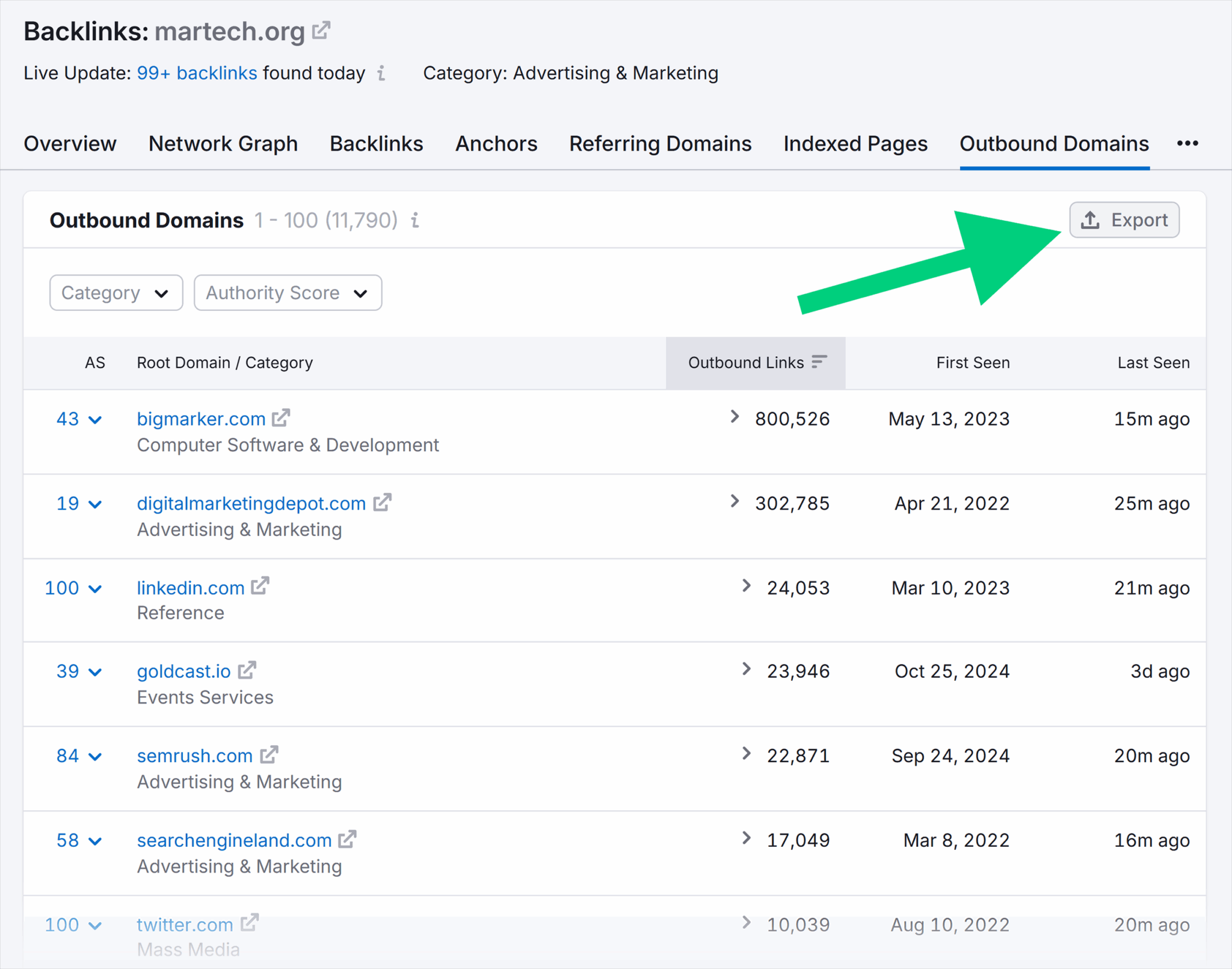
Task: Switch to the Referring Domains tab
Action: pyautogui.click(x=660, y=144)
